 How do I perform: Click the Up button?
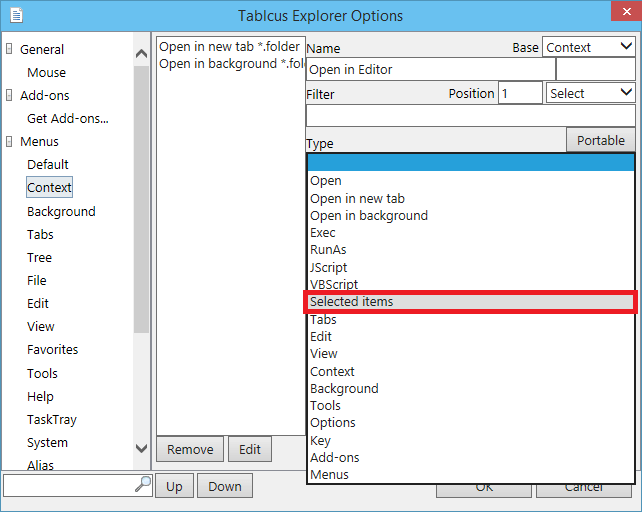coord(174,486)
